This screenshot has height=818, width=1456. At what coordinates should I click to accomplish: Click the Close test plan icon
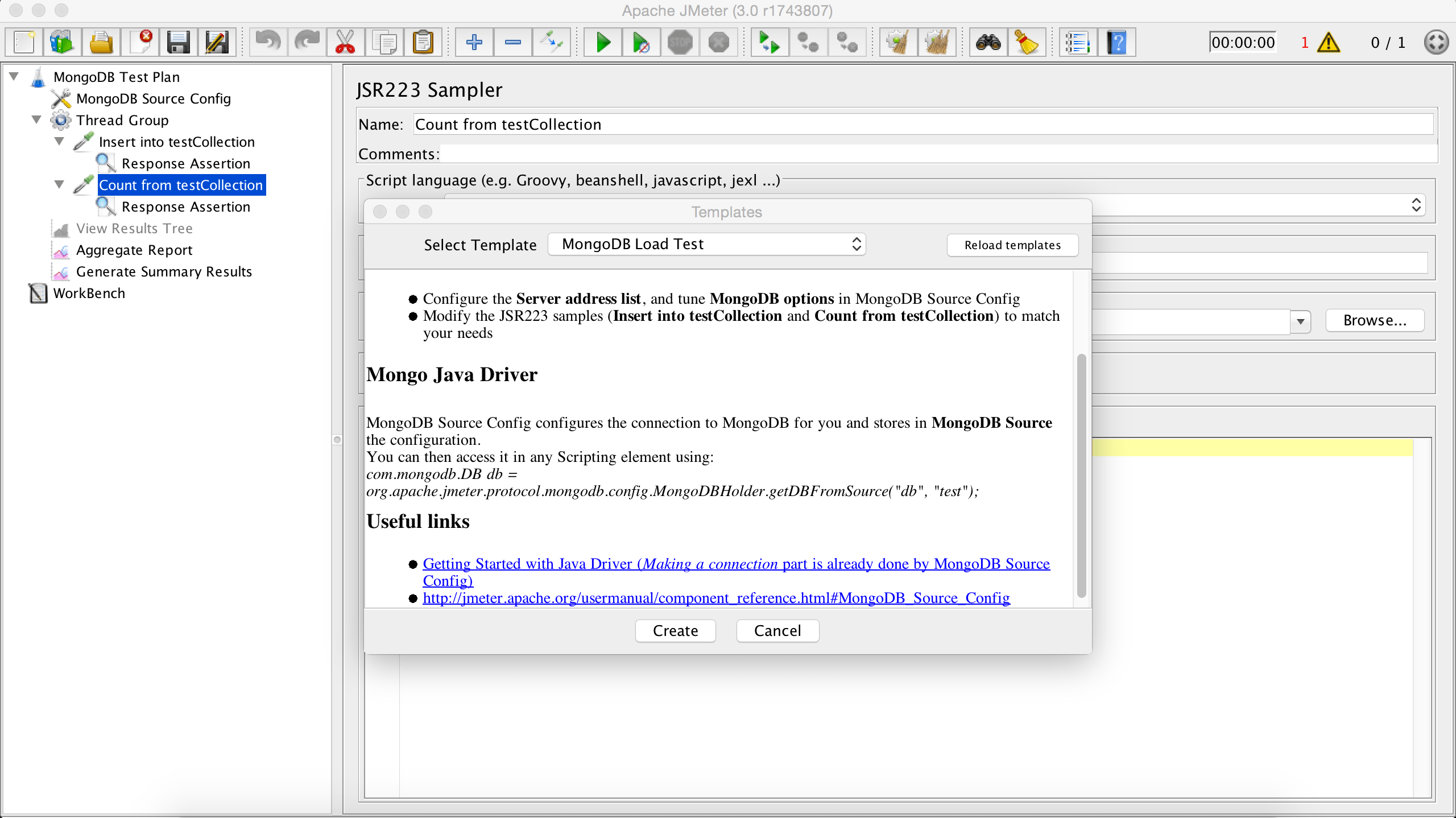[x=140, y=43]
